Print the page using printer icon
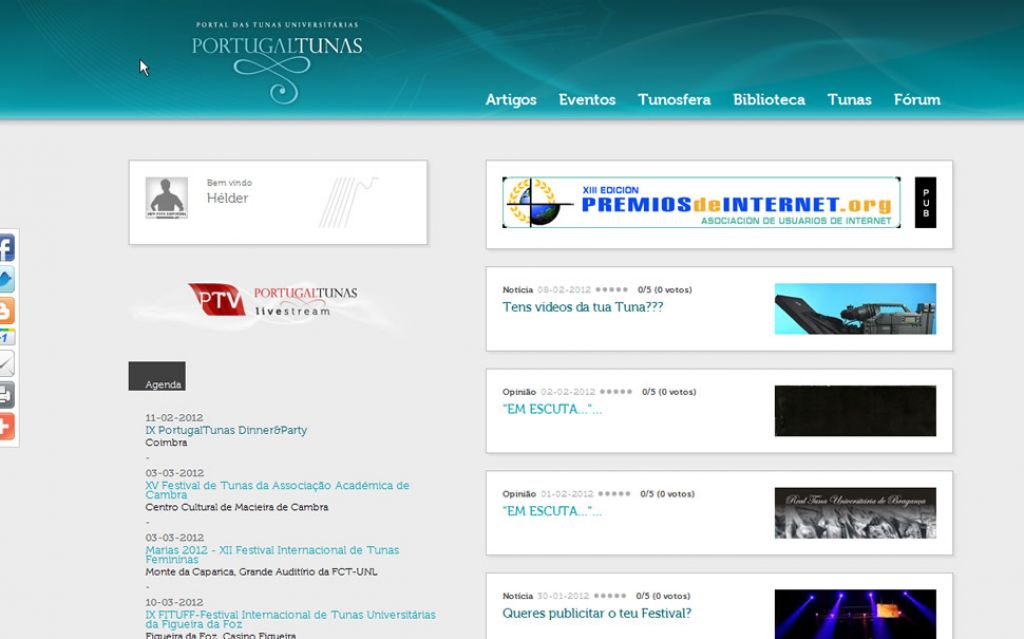This screenshot has width=1024, height=639. click(x=6, y=395)
